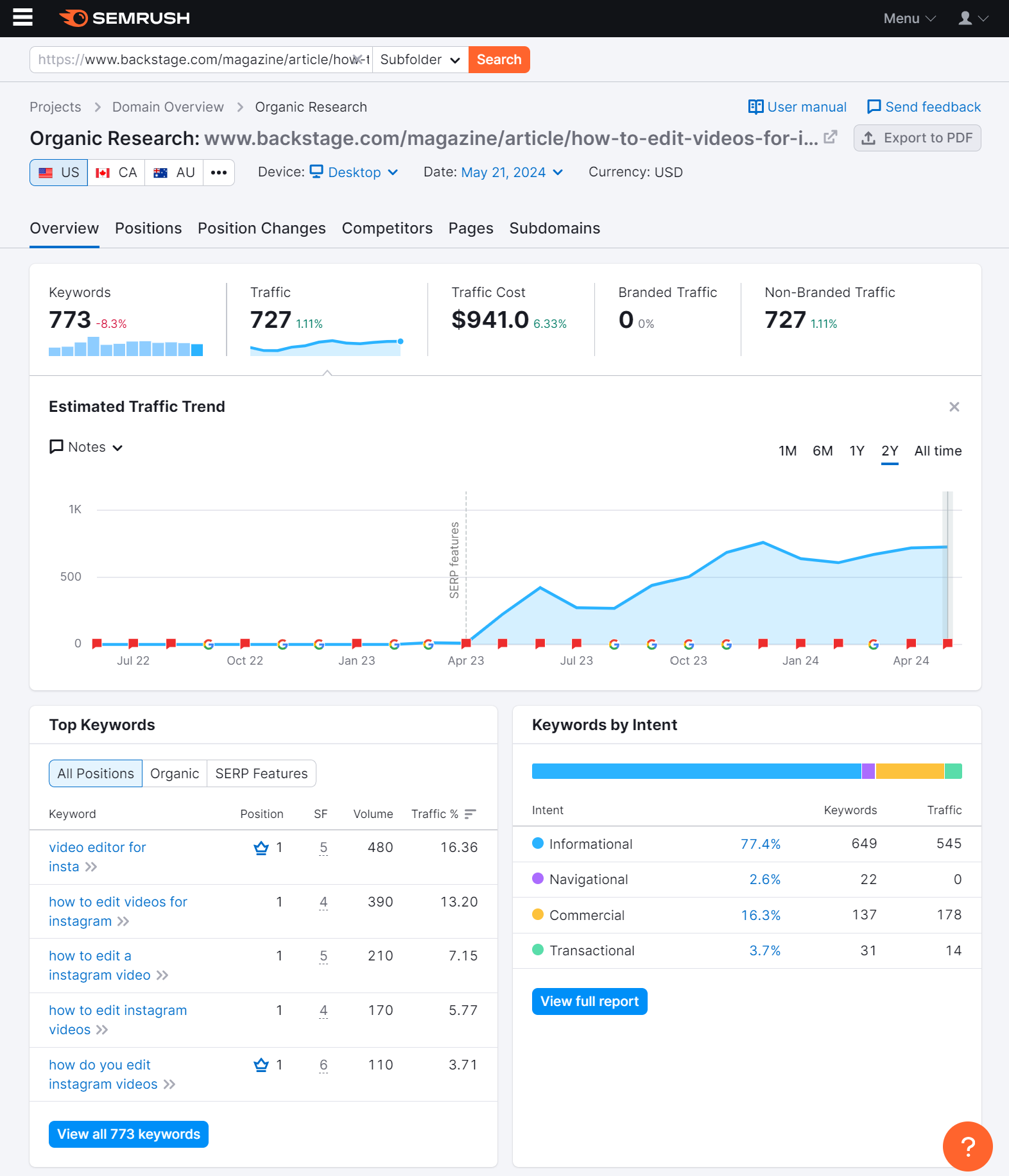Open keyword 'how to edit a instagram video'

[x=99, y=966]
